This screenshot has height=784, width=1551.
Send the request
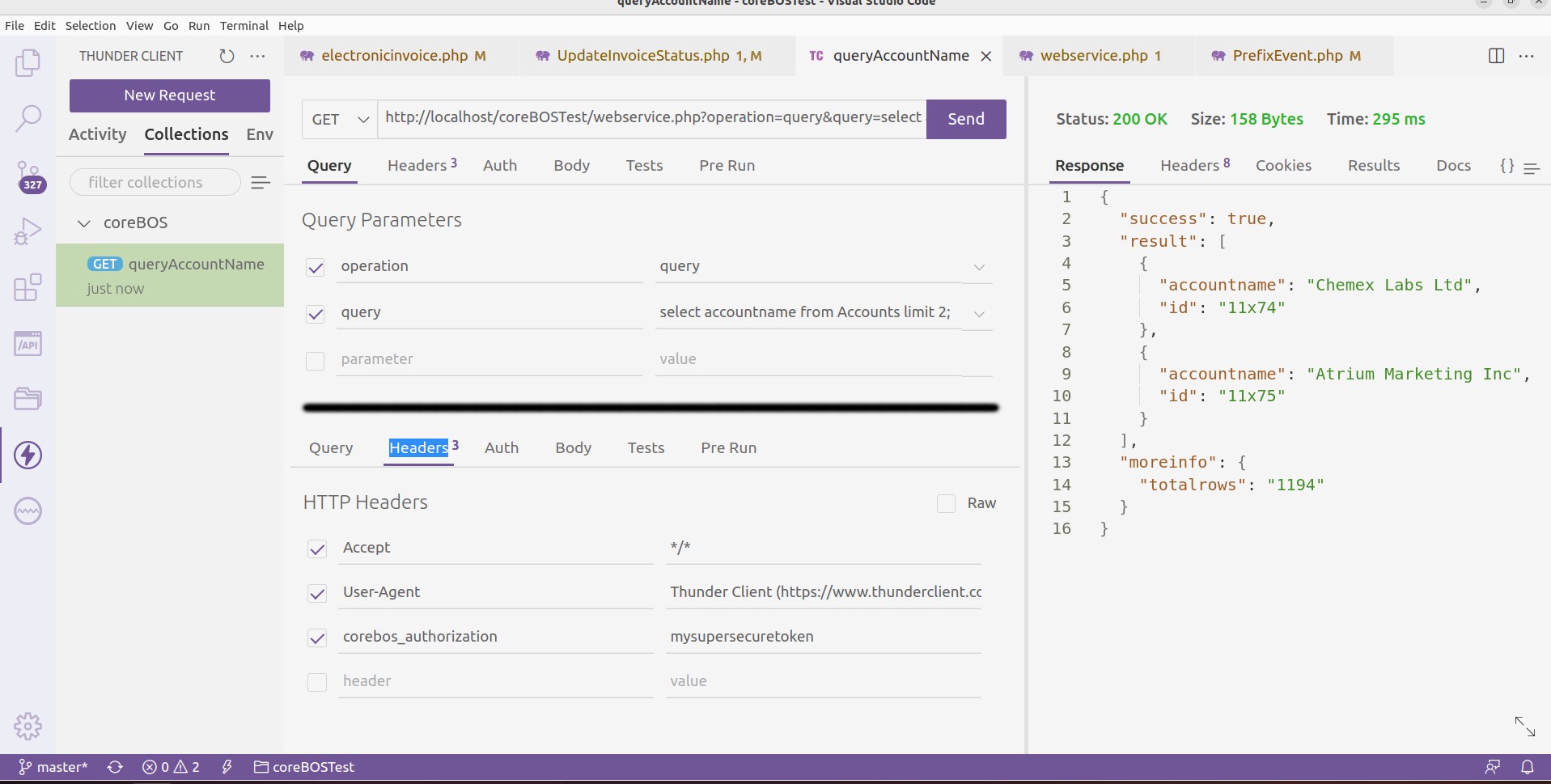(966, 119)
